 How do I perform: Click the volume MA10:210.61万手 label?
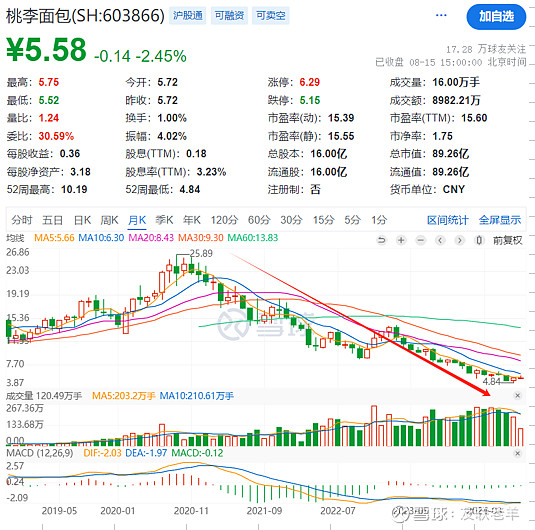pos(197,396)
